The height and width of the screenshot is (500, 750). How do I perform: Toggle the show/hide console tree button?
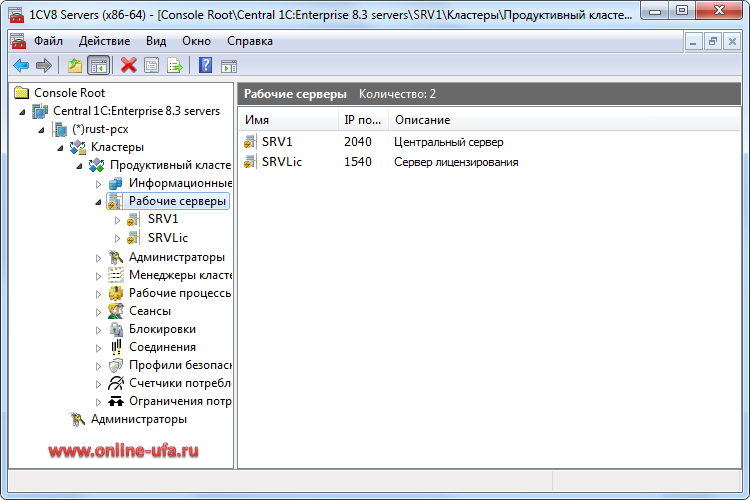coord(99,65)
